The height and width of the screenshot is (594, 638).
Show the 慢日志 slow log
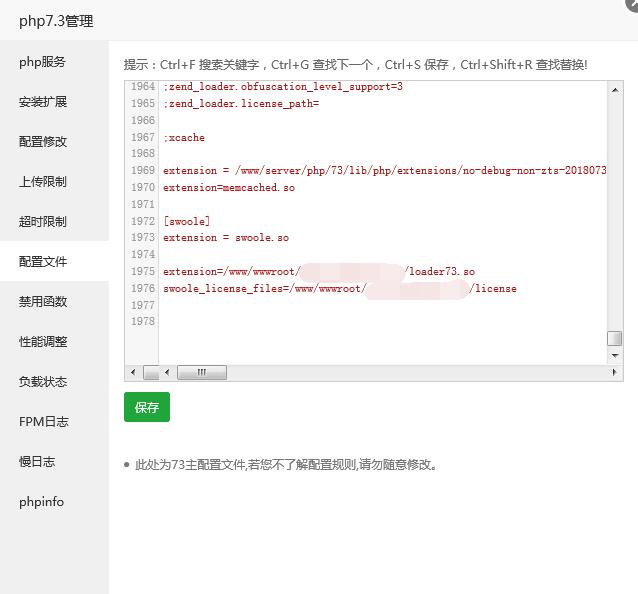[x=36, y=462]
